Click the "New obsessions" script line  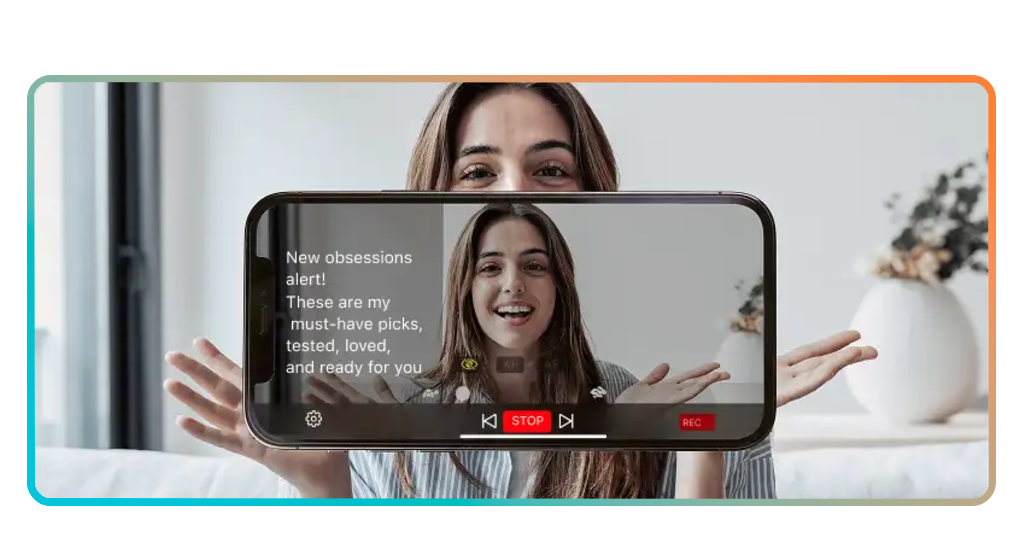(x=348, y=257)
